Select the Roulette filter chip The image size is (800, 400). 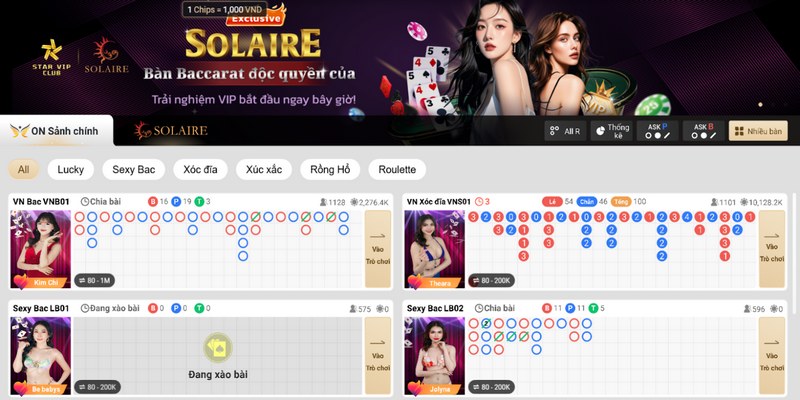pos(397,169)
